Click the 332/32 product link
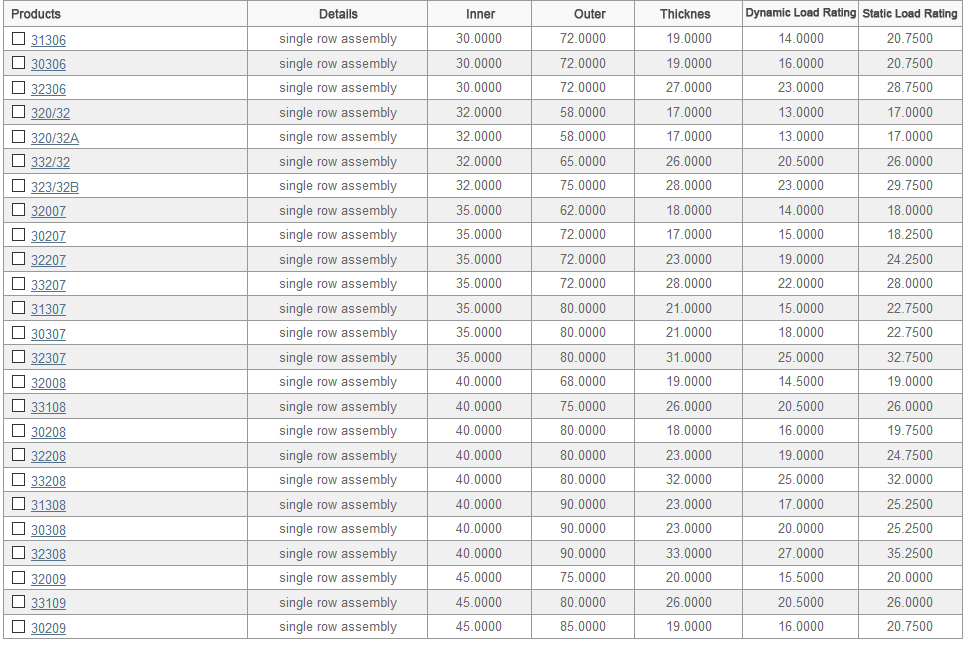This screenshot has width=966, height=659. pos(50,163)
